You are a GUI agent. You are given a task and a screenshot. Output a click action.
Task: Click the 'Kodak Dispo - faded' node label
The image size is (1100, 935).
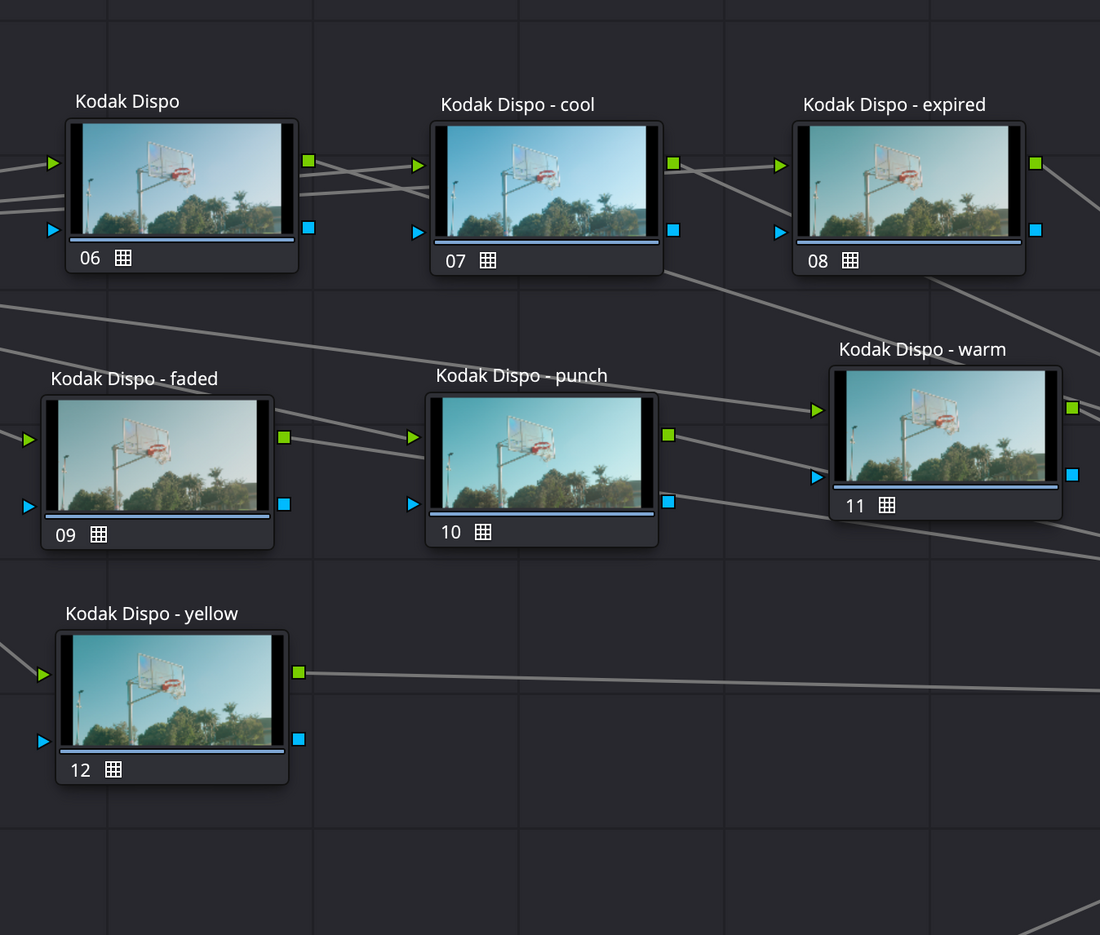pyautogui.click(x=135, y=379)
